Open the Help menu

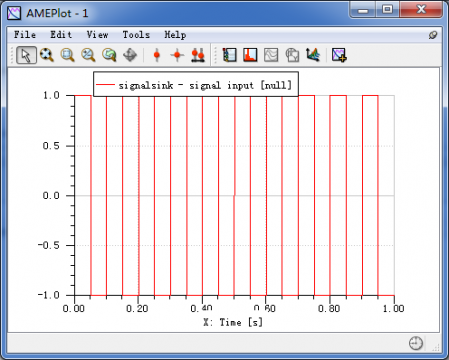click(x=175, y=35)
